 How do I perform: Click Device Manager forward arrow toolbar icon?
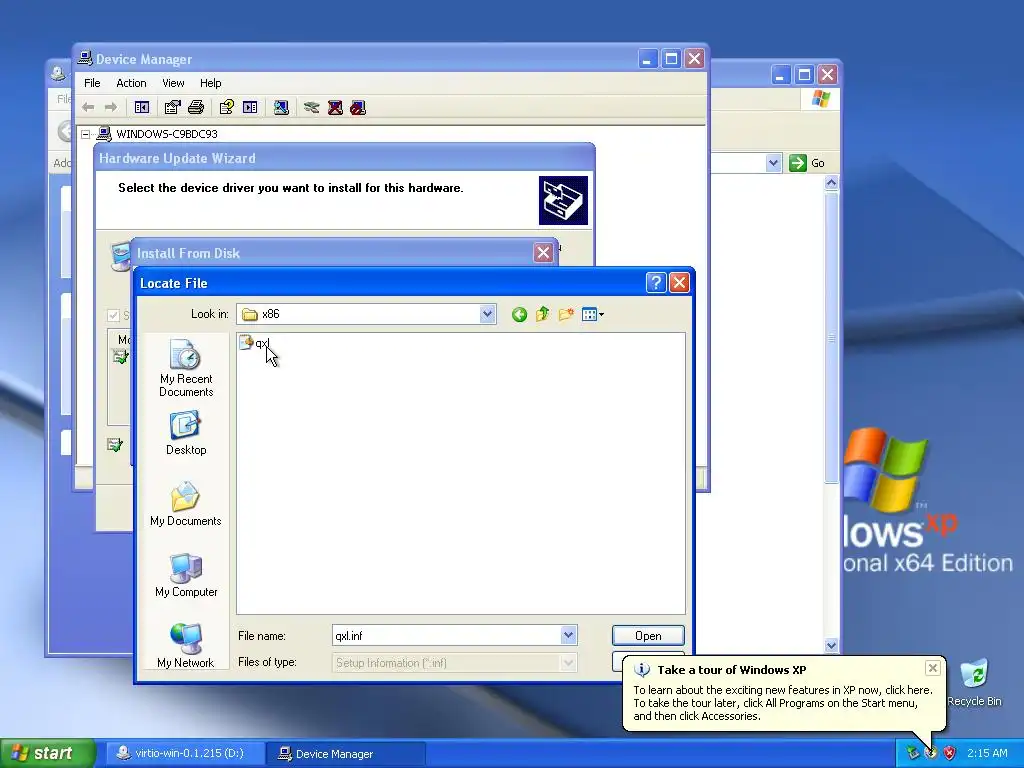coord(111,107)
